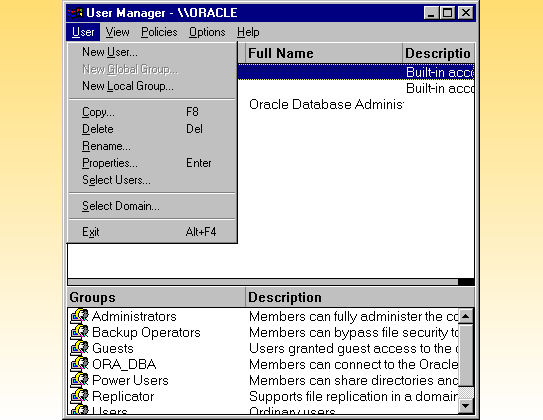Maximize the User Manager window
Viewport: 543px width, 420px height.
click(x=447, y=13)
